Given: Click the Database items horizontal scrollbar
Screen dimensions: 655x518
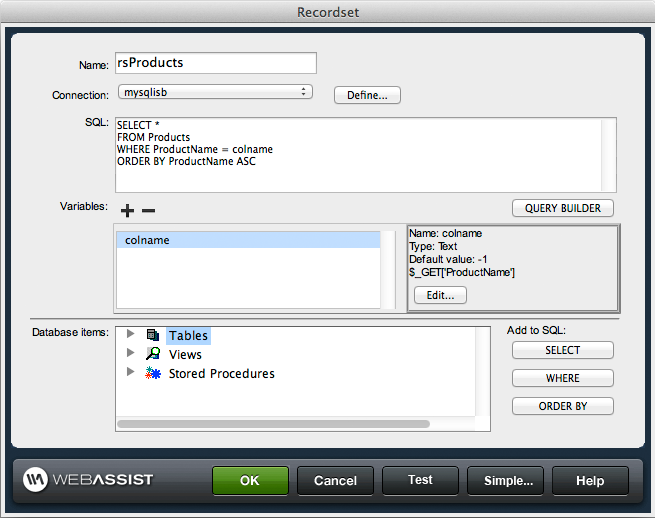Looking at the screenshot, I should click(274, 424).
